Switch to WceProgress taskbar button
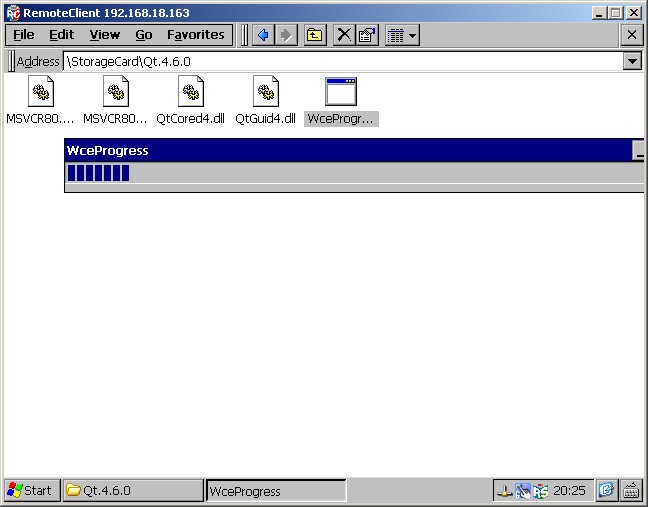Screen dimensions: 648x507 [x=276, y=491]
